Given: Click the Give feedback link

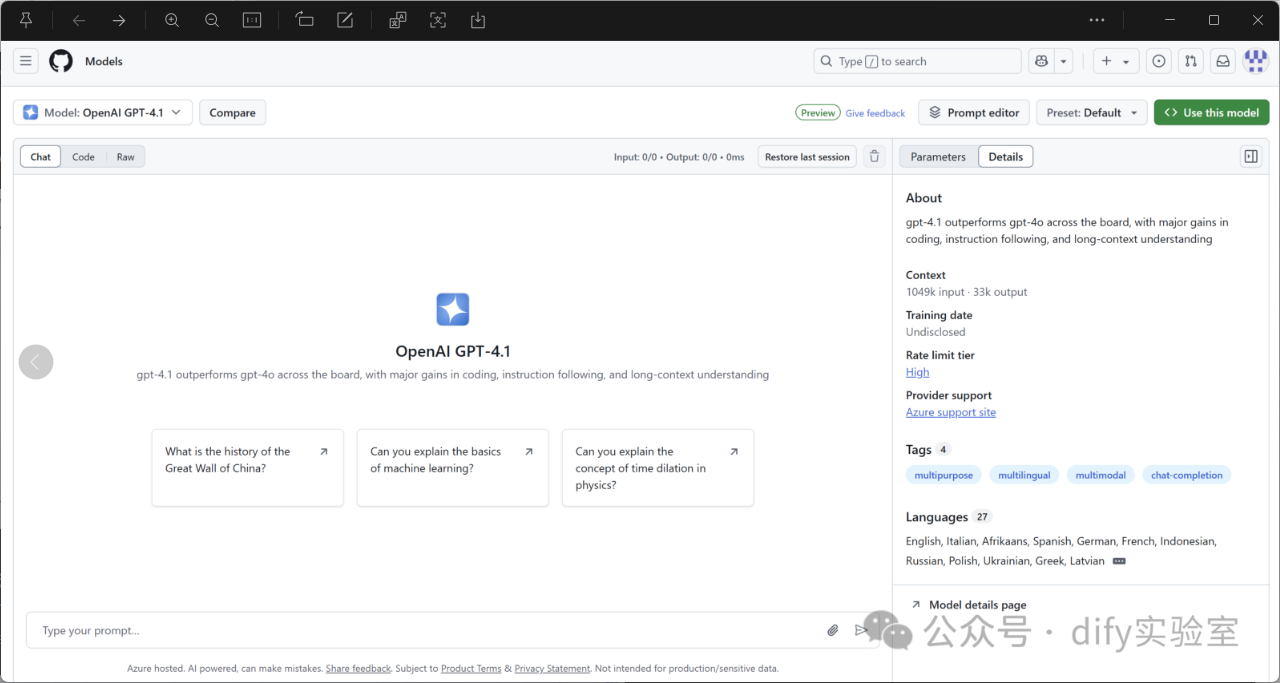Looking at the screenshot, I should pyautogui.click(x=875, y=113).
